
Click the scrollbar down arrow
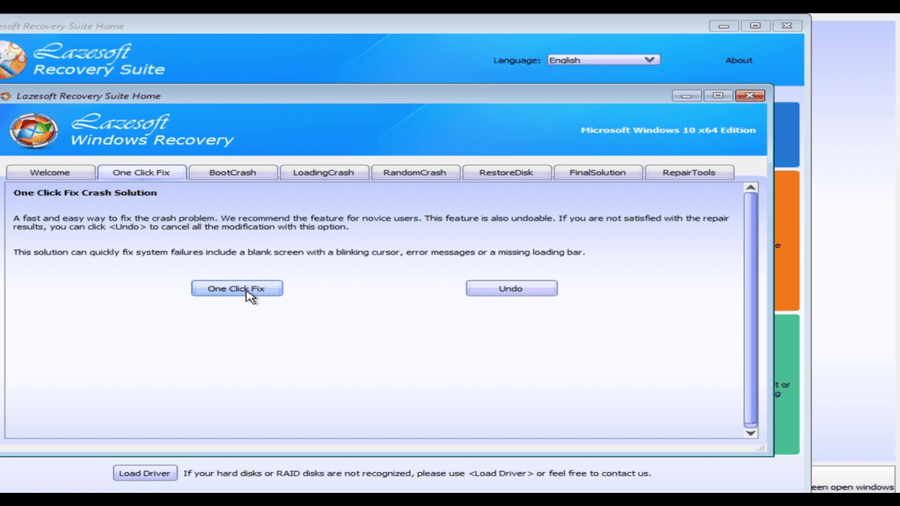(750, 433)
